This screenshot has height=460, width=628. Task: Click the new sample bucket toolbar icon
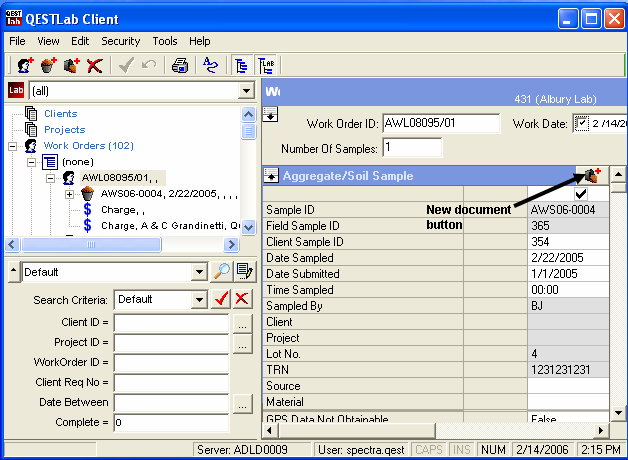pos(48,66)
